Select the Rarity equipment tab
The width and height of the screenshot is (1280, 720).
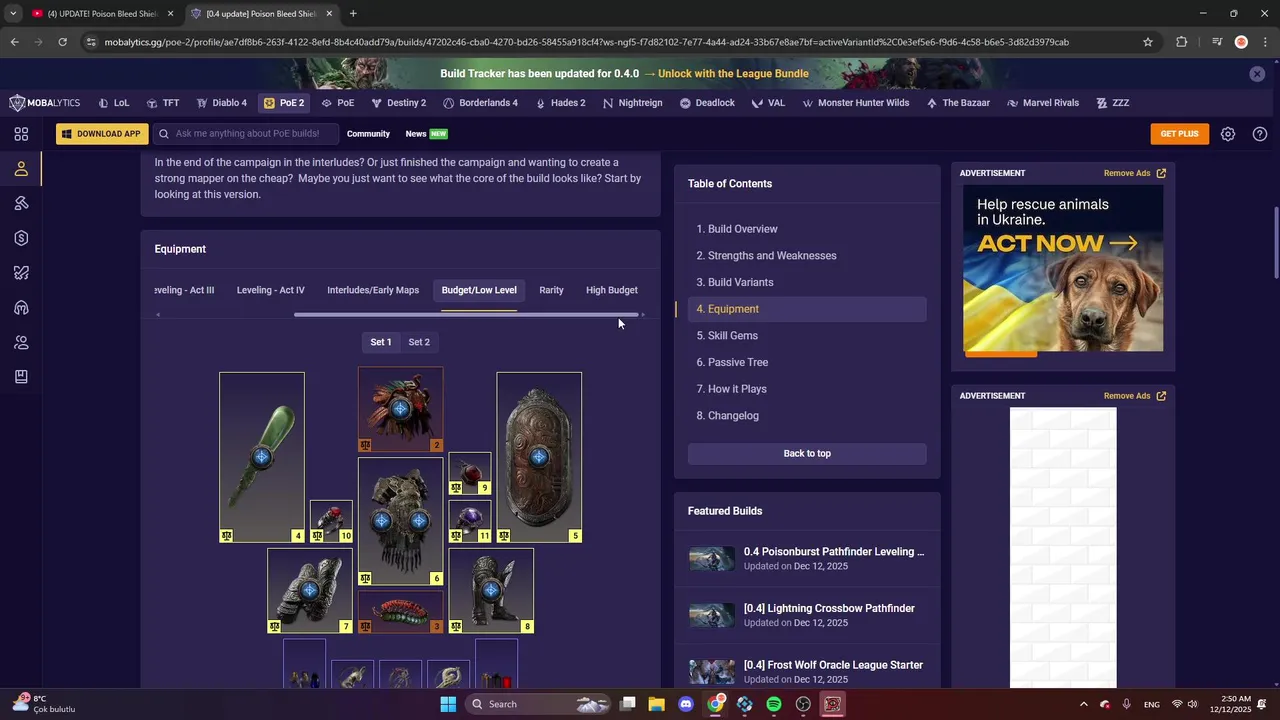click(551, 290)
